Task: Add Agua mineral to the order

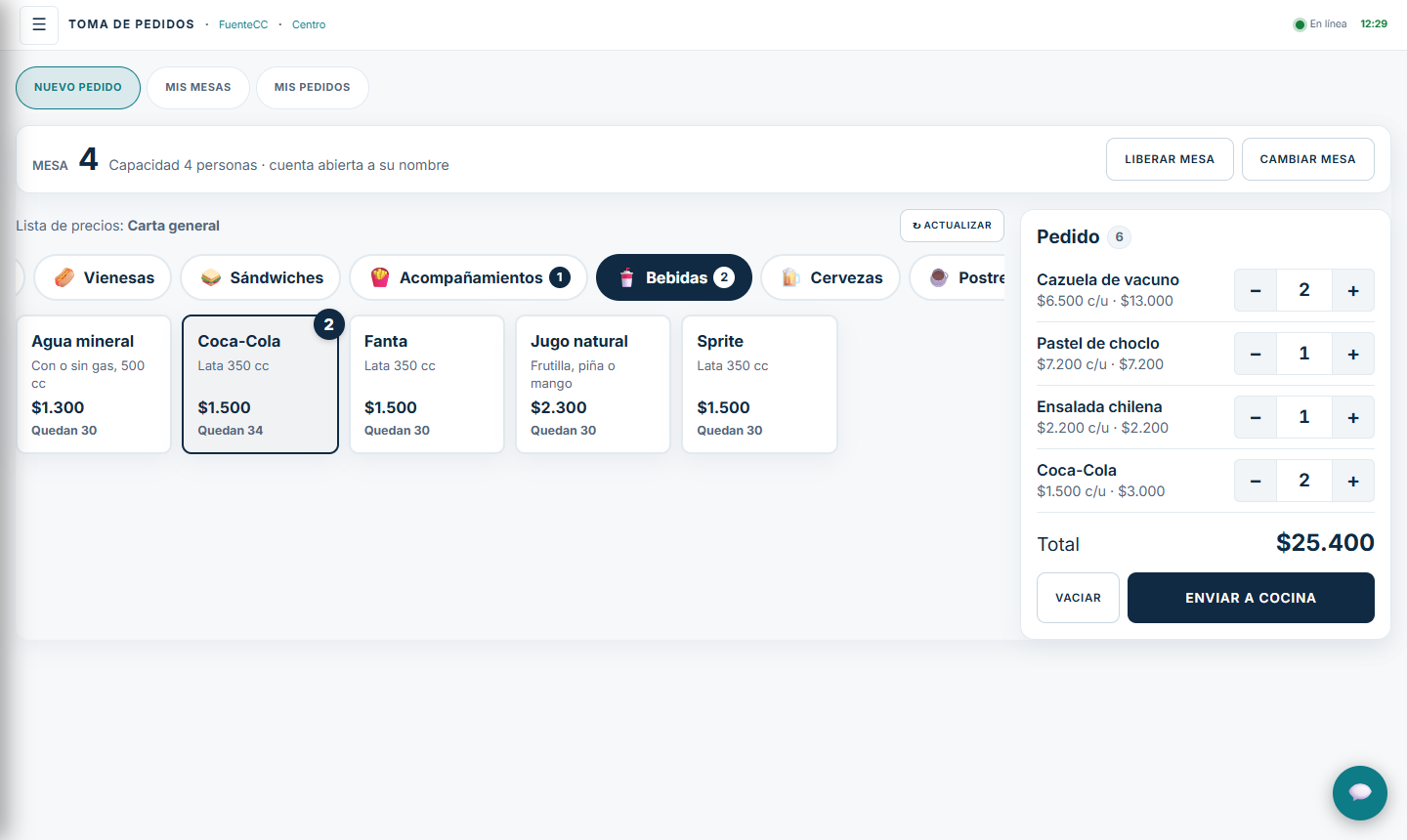Action: (94, 385)
